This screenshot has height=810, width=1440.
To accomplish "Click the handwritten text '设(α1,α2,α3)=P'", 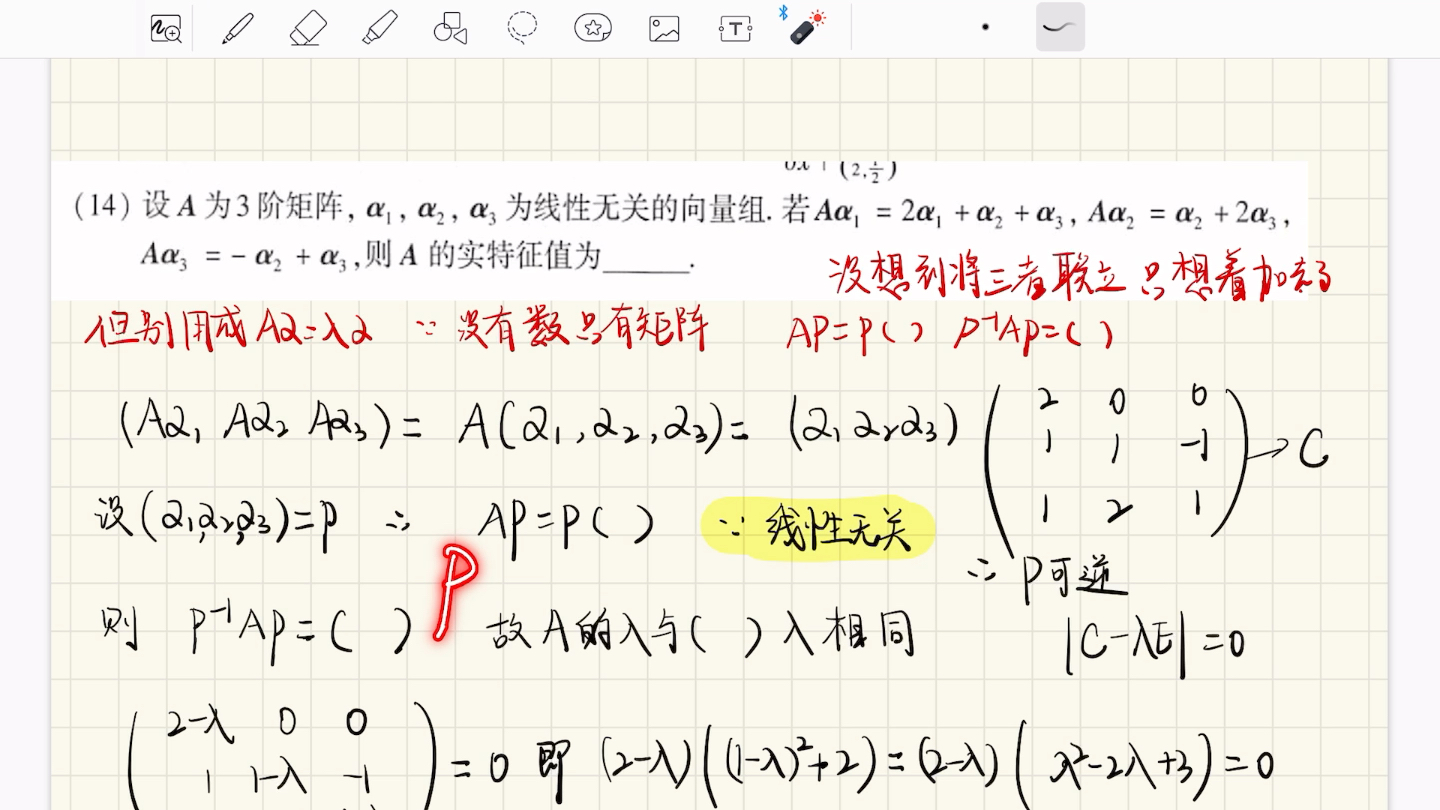I will tap(215, 522).
